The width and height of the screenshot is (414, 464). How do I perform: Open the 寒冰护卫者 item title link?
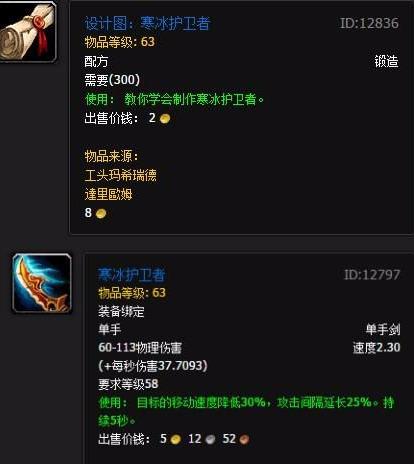(132, 275)
